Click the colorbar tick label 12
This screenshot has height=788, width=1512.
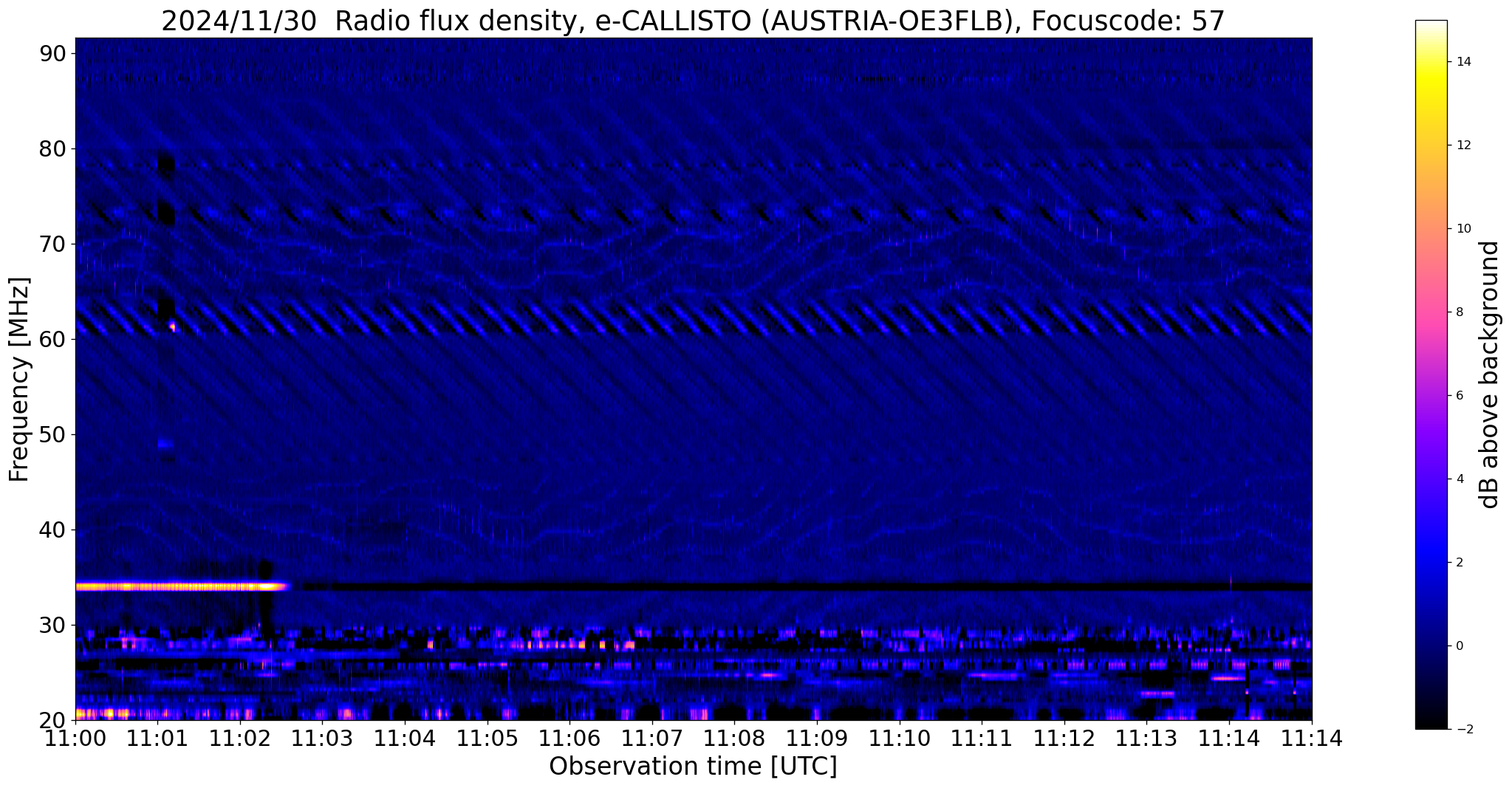click(1463, 145)
